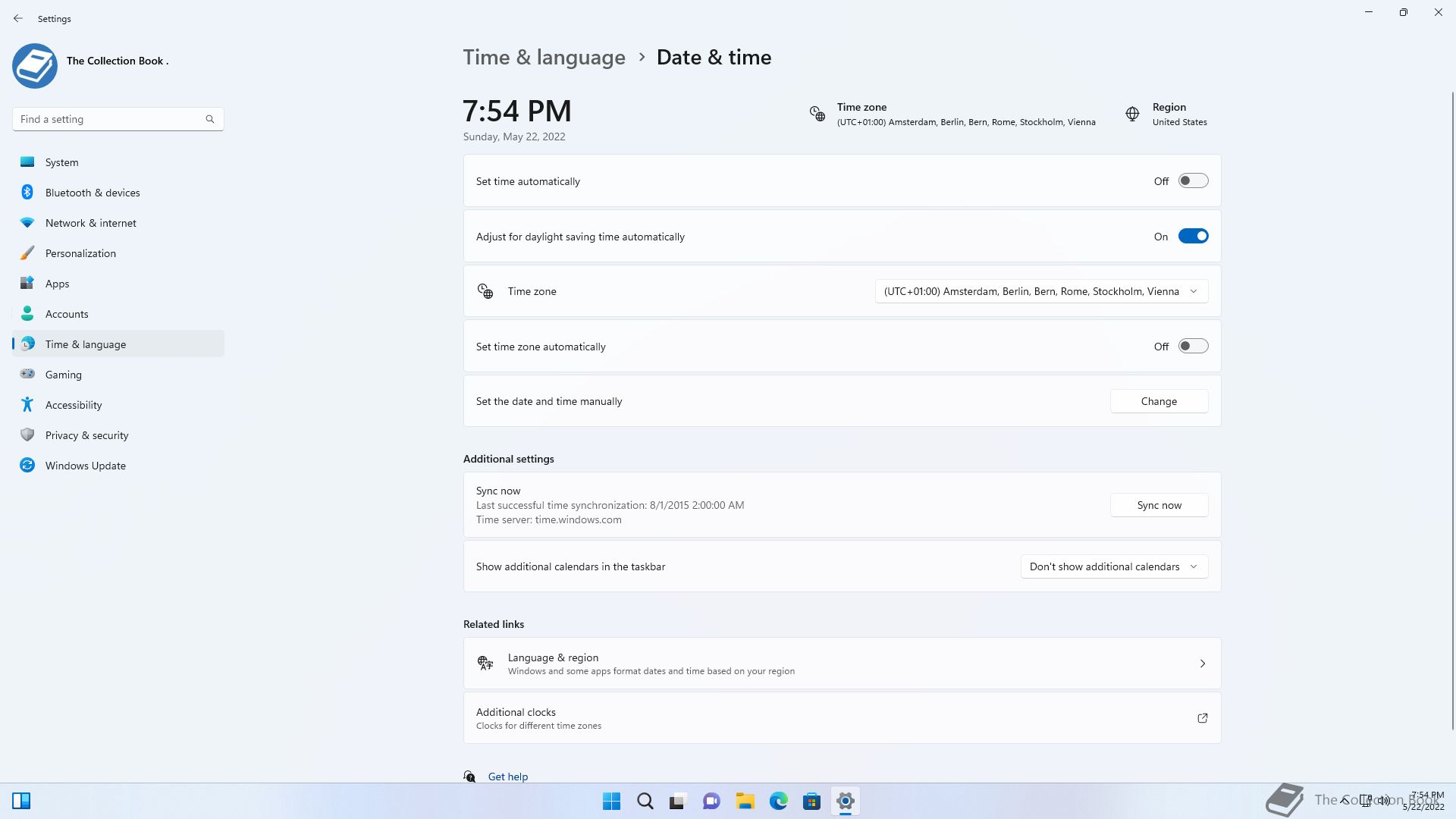Click the vertical scrollbar on the right
The image size is (1456, 819).
tap(1452, 409)
